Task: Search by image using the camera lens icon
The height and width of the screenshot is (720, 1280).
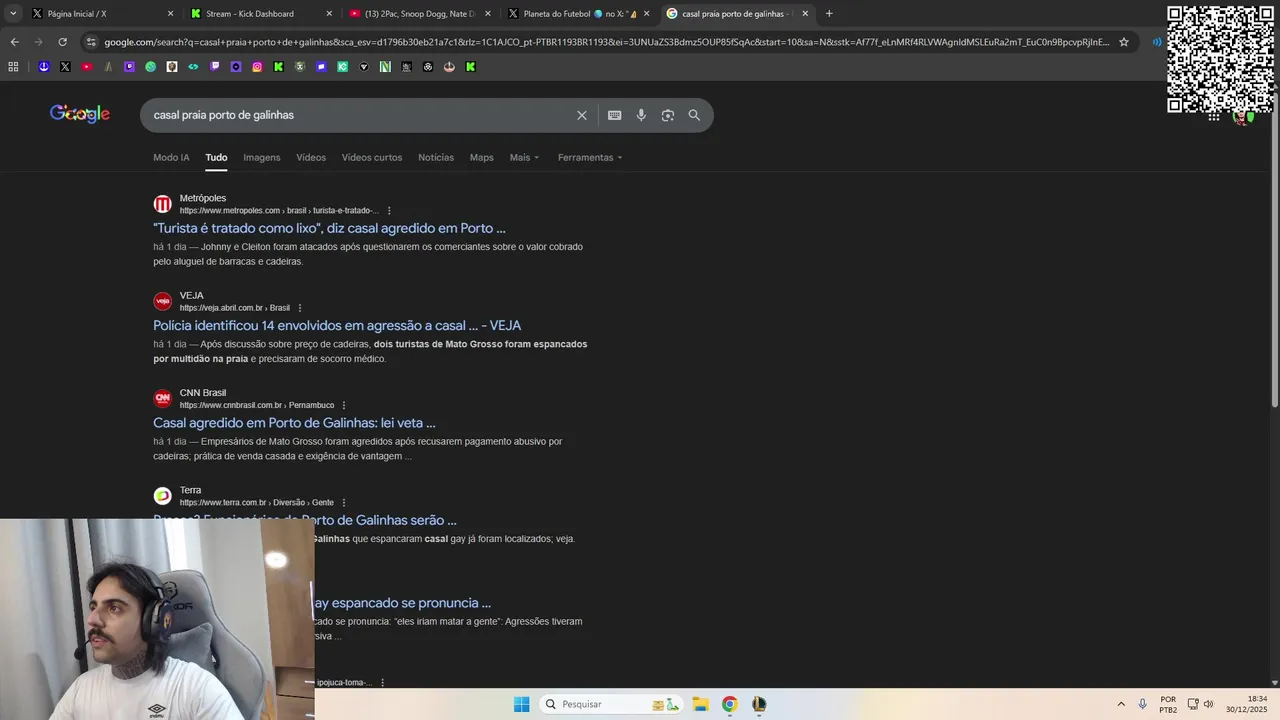Action: [668, 115]
